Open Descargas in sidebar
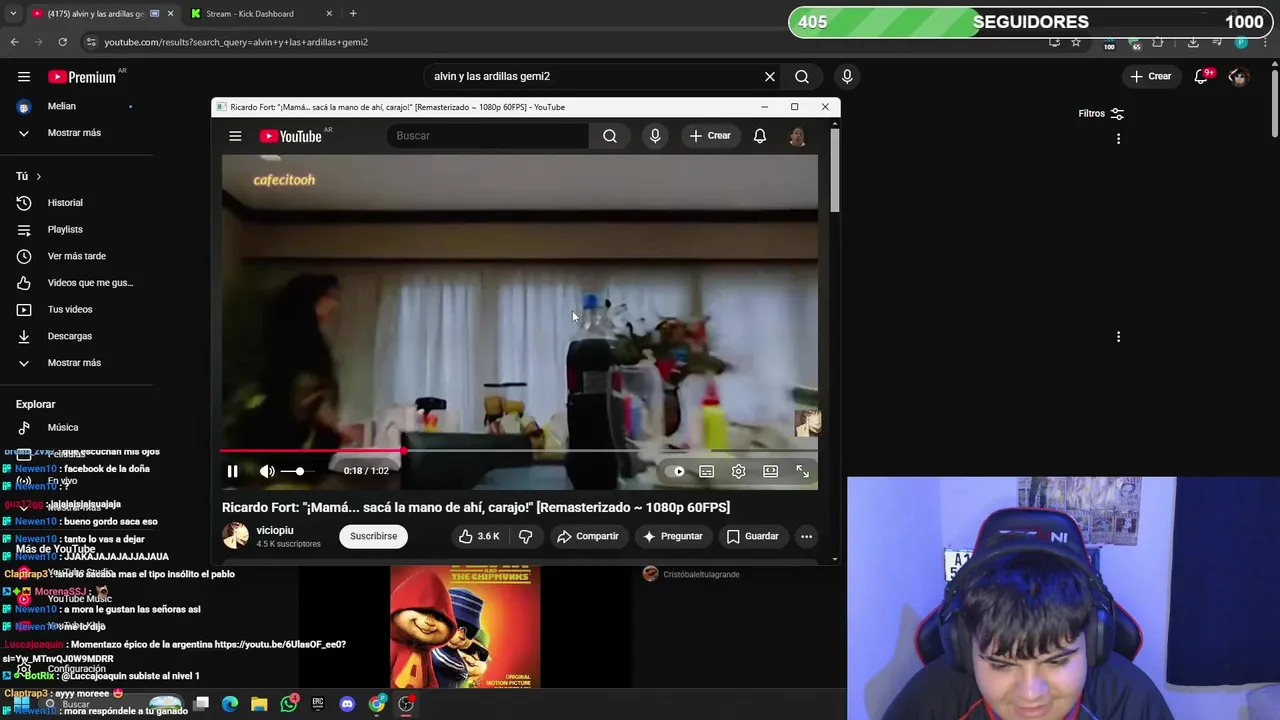1280x720 pixels. pyautogui.click(x=70, y=336)
